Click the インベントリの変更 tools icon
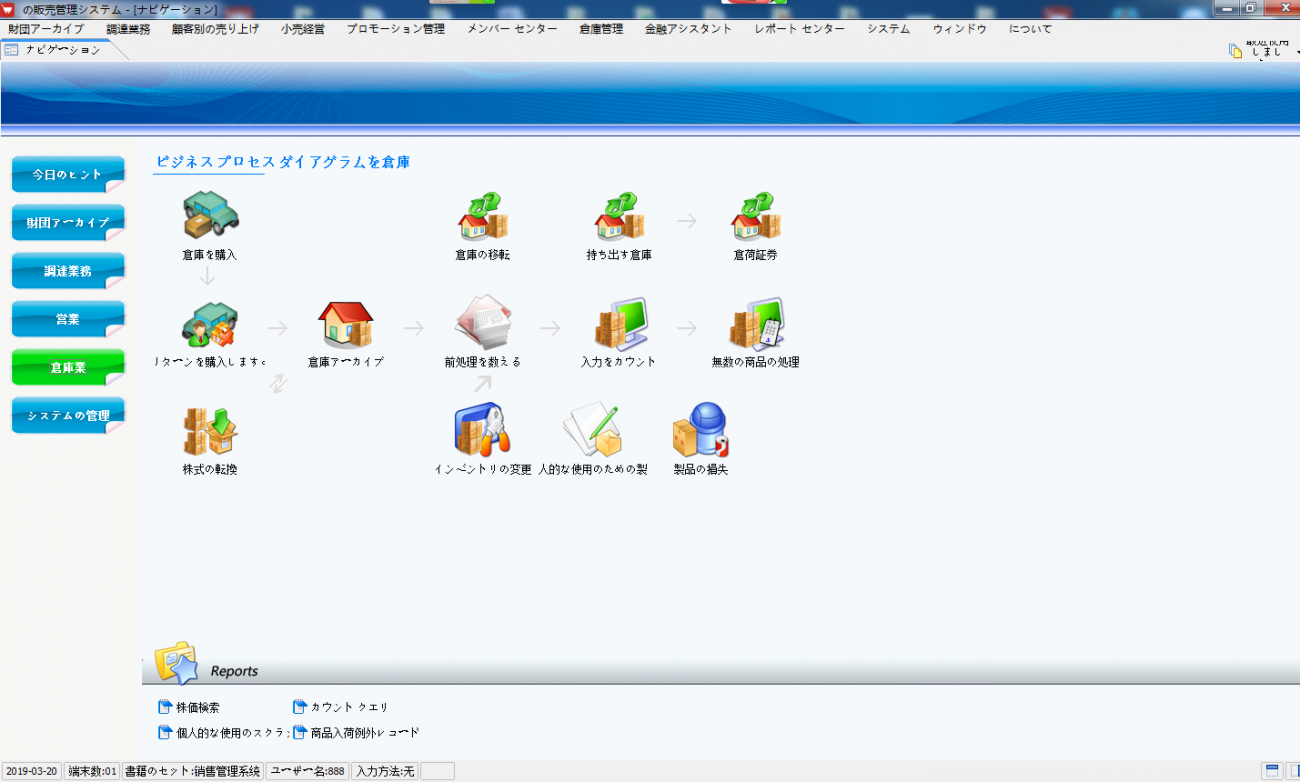The image size is (1300, 782). coord(482,429)
